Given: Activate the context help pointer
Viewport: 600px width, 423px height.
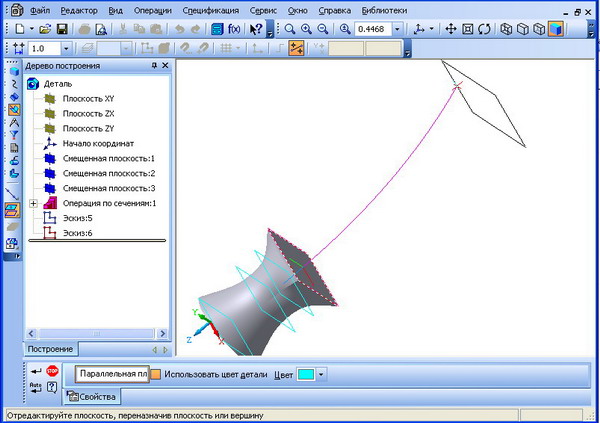Looking at the screenshot, I should (256, 29).
